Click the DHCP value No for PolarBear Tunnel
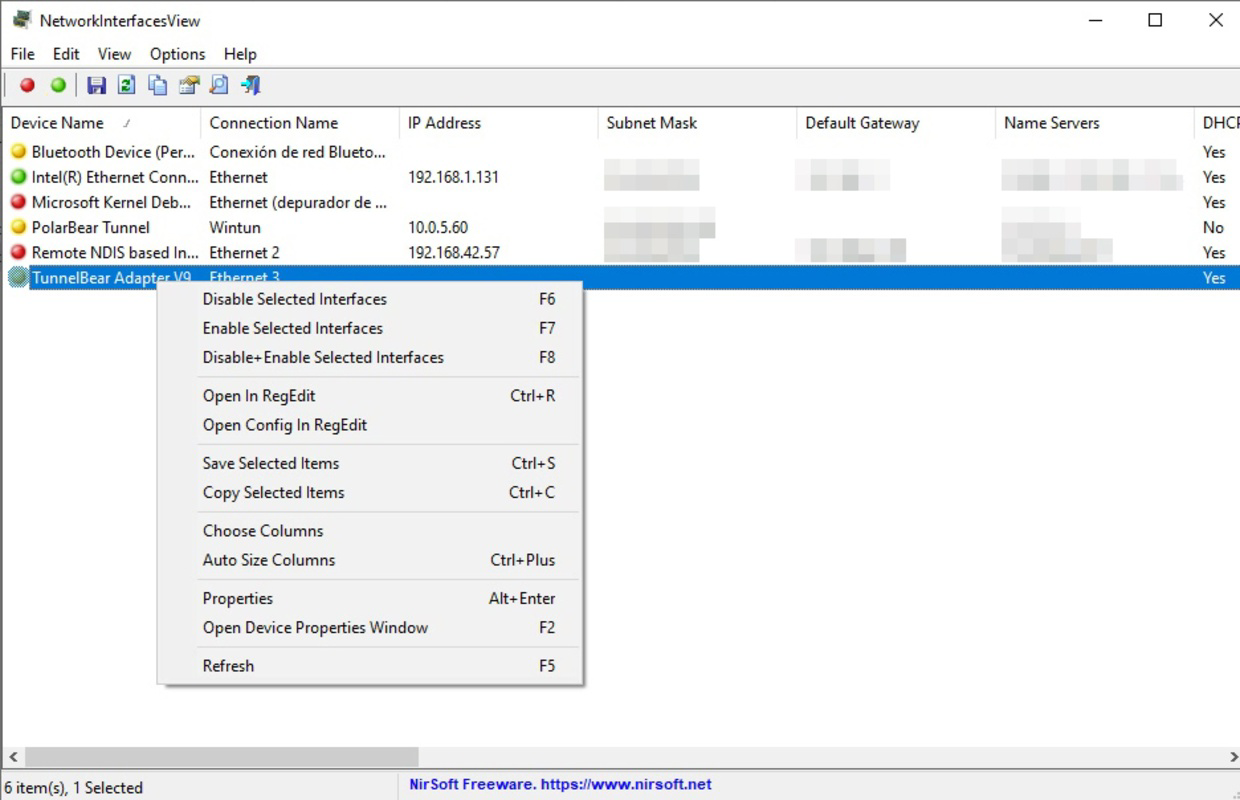 (1213, 227)
